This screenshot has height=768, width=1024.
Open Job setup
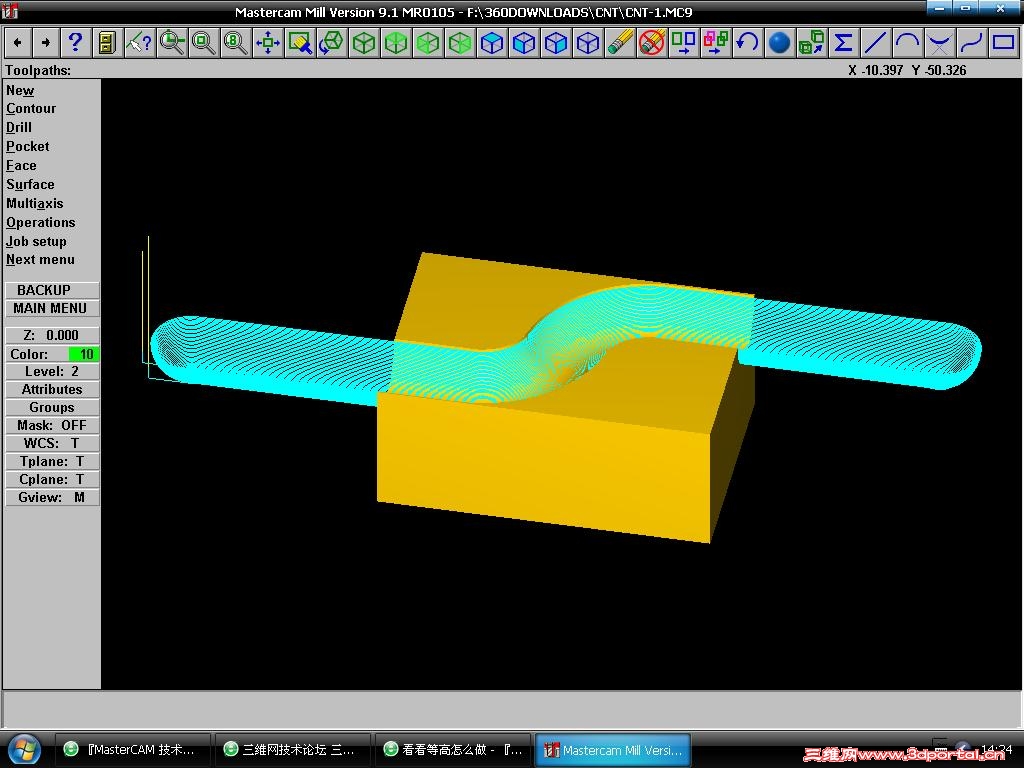point(37,241)
